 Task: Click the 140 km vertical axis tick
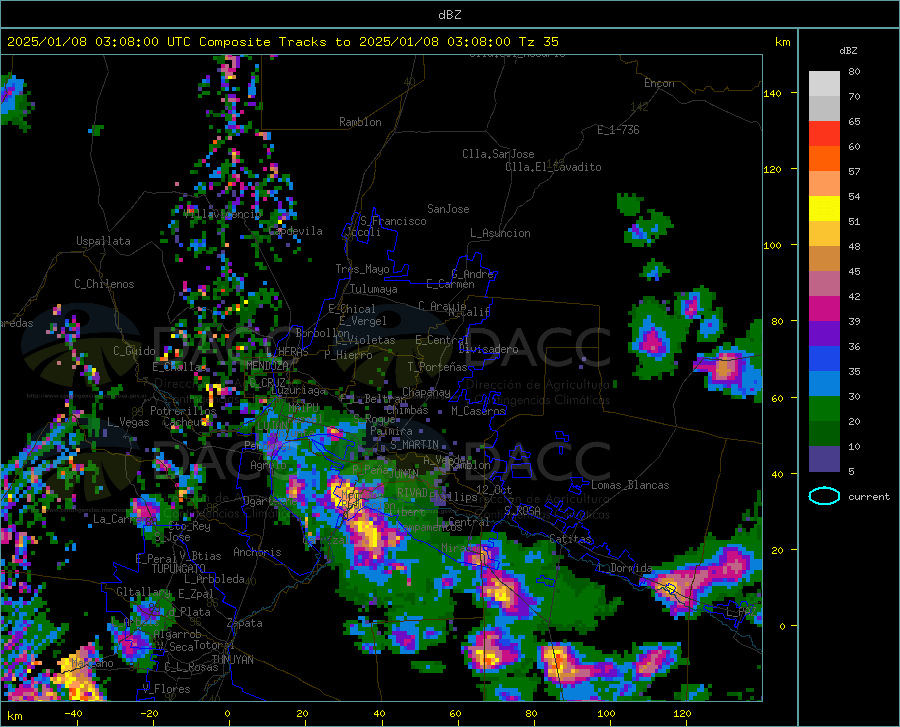pyautogui.click(x=772, y=93)
